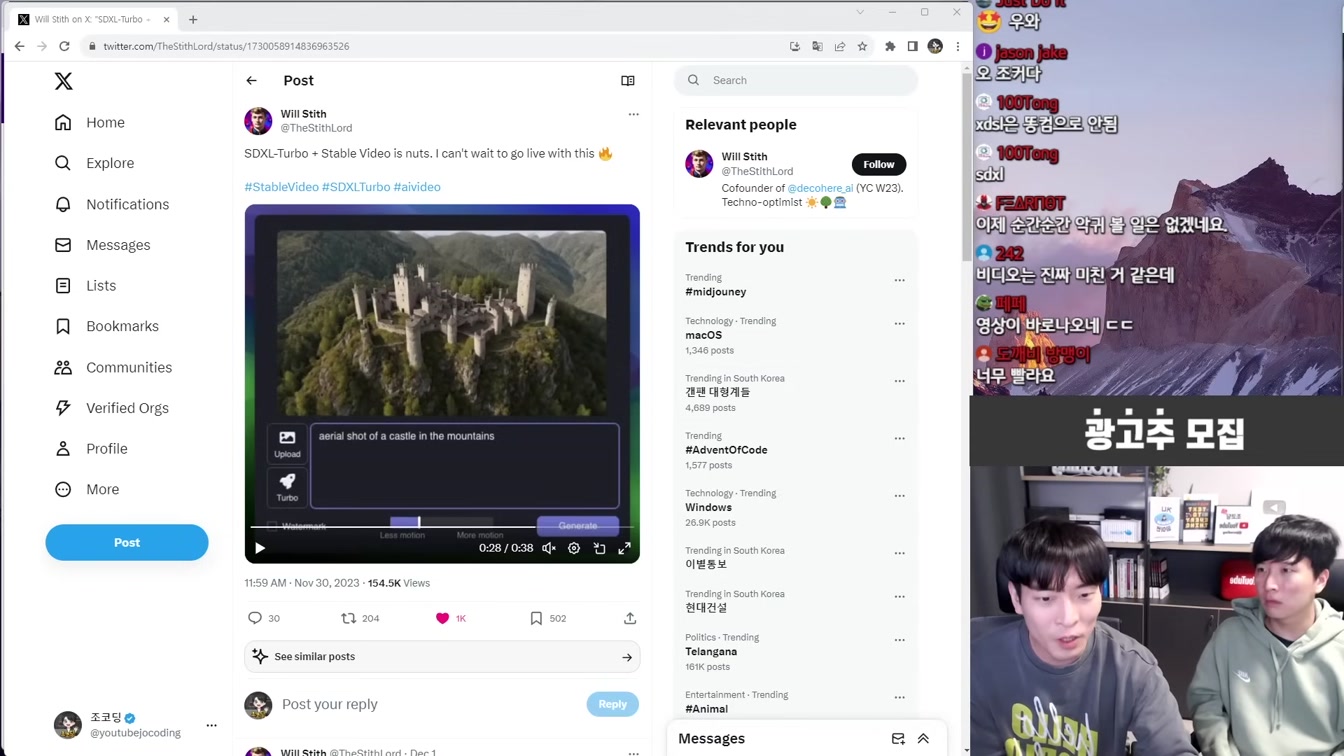Open Verified Orgs page

tap(111, 408)
